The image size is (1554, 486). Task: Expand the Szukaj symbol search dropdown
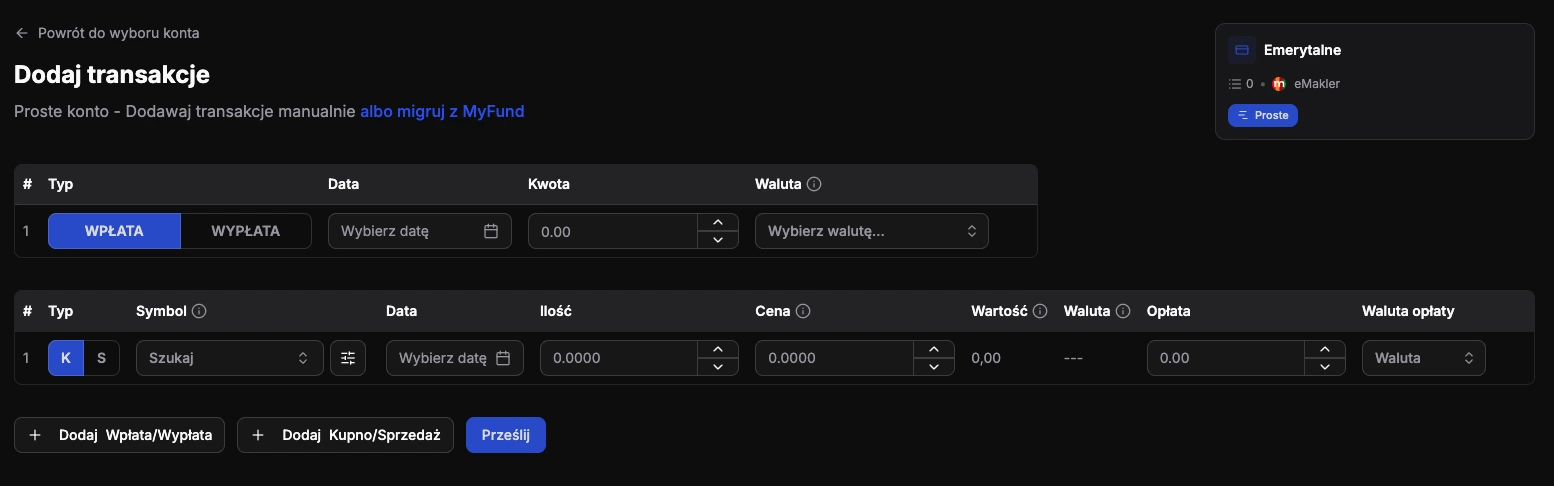click(229, 358)
